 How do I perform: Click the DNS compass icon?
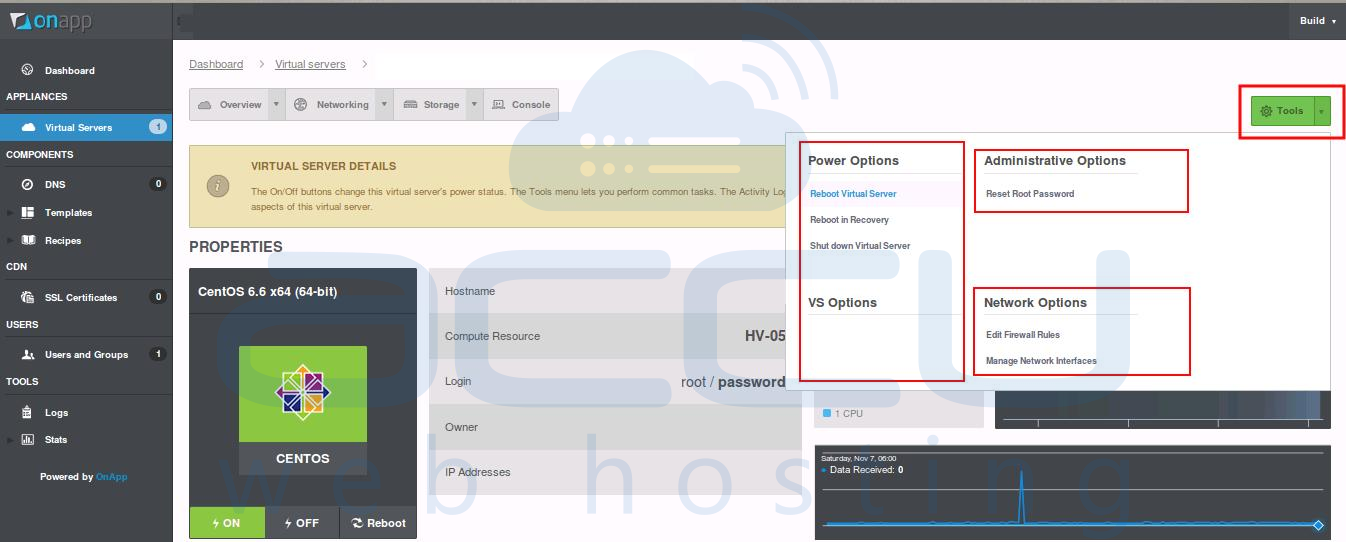tap(28, 184)
